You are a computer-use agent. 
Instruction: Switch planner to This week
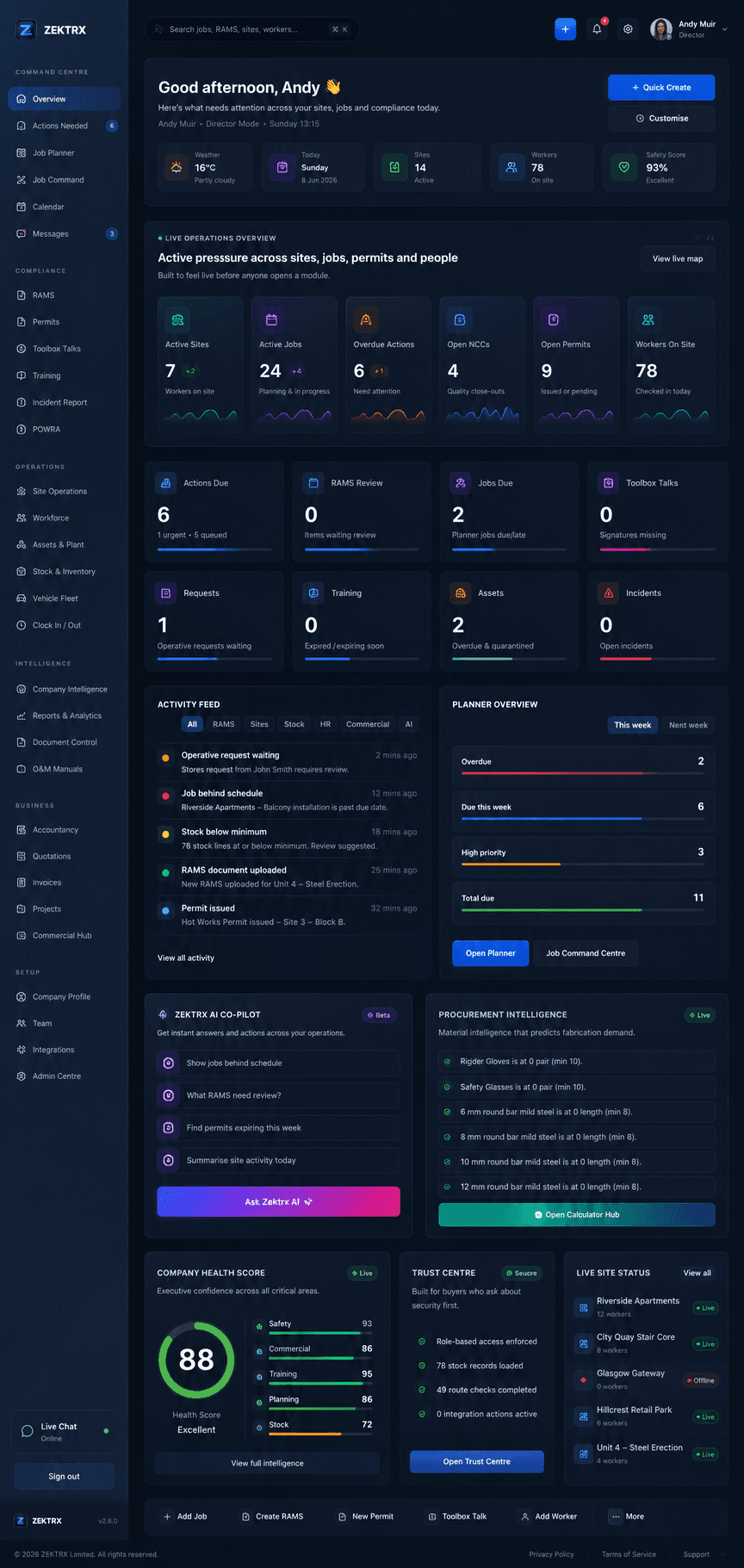pos(633,725)
